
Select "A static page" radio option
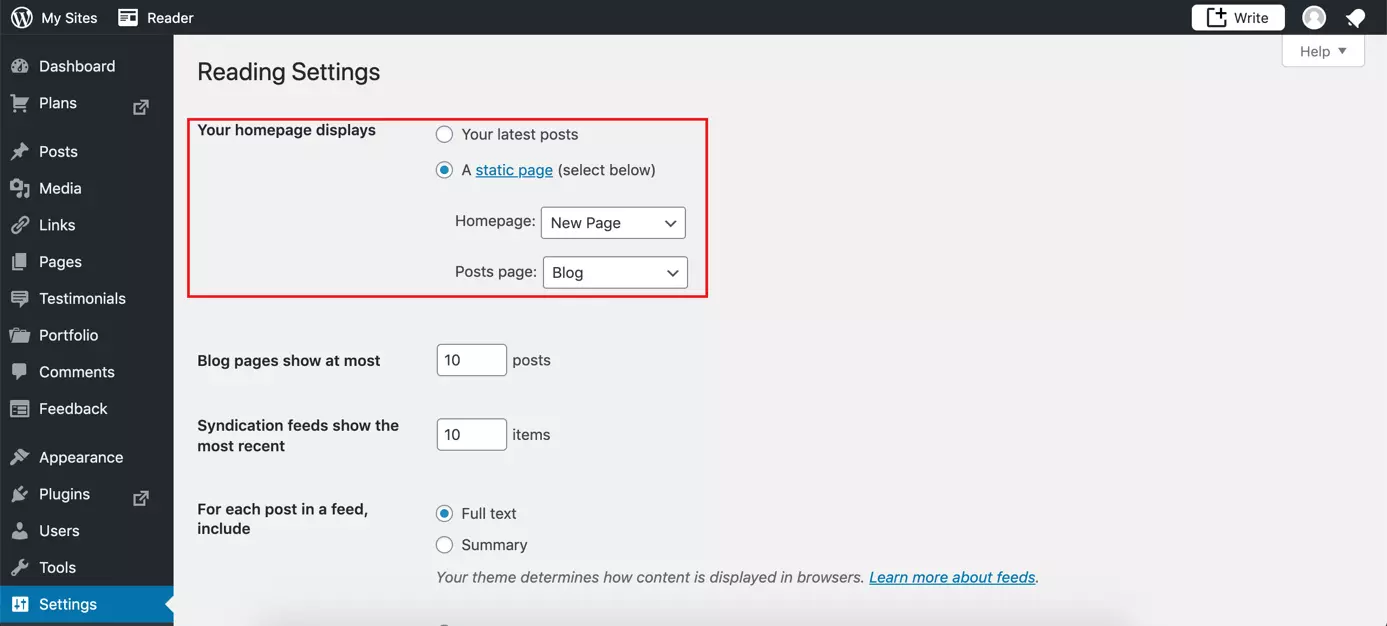444,170
